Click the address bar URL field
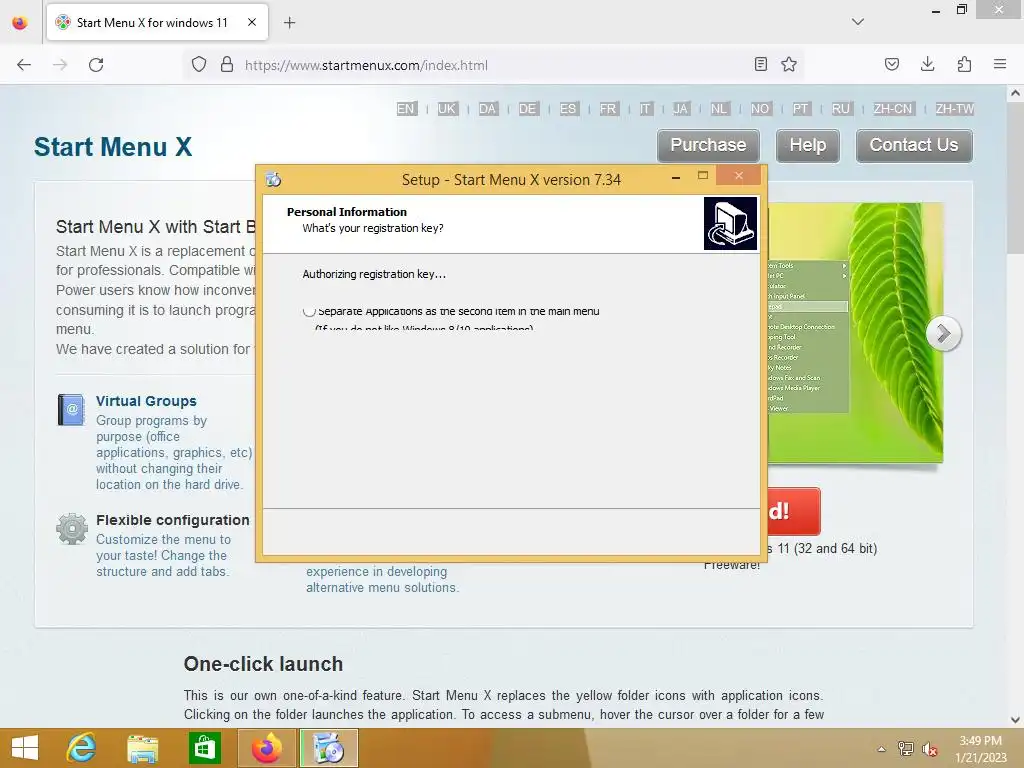The height and width of the screenshot is (768, 1024). click(x=493, y=65)
